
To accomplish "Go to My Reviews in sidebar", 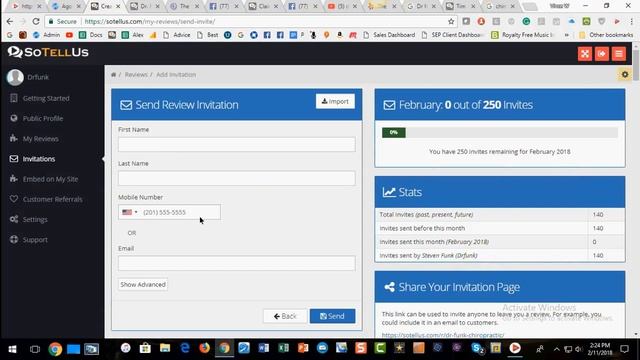I will (x=40, y=139).
